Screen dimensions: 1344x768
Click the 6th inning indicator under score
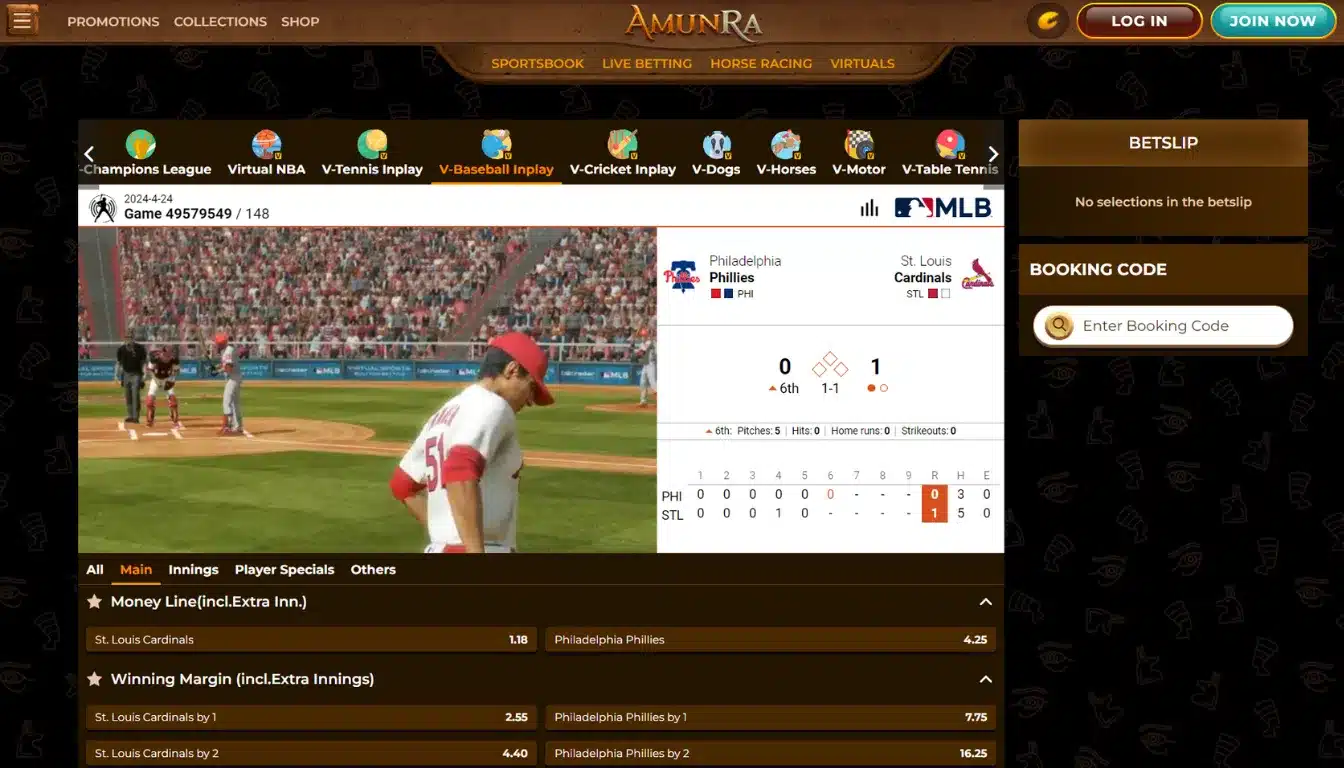[783, 389]
